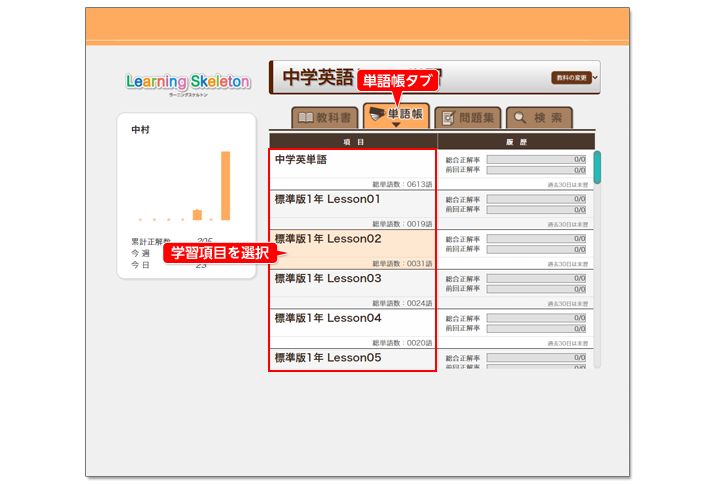Click the wordbook icon on 単語帳 tab
Image resolution: width=715 pixels, height=484 pixels.
pos(377,114)
